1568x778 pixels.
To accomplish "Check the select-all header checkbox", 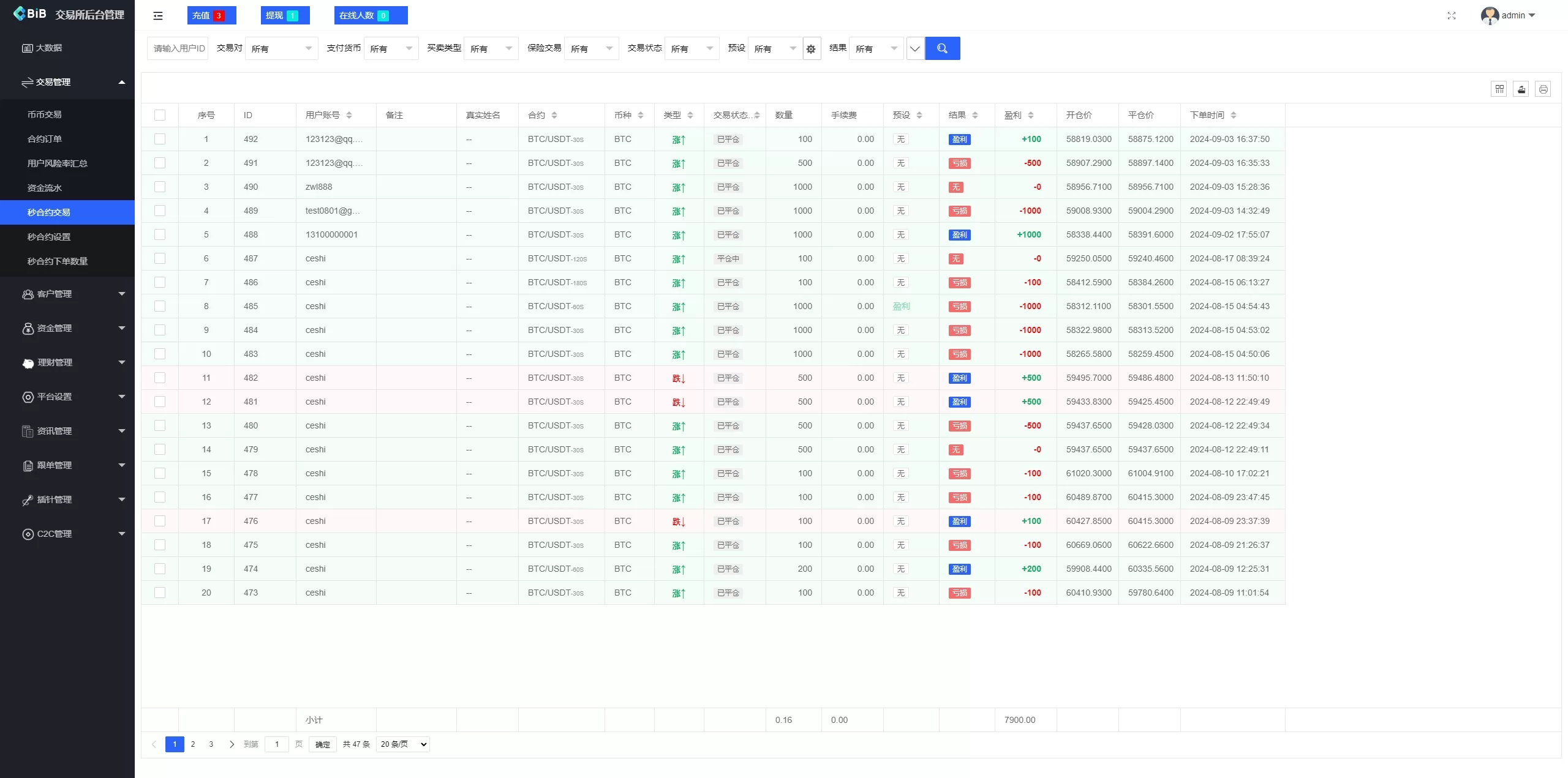I will pyautogui.click(x=160, y=115).
